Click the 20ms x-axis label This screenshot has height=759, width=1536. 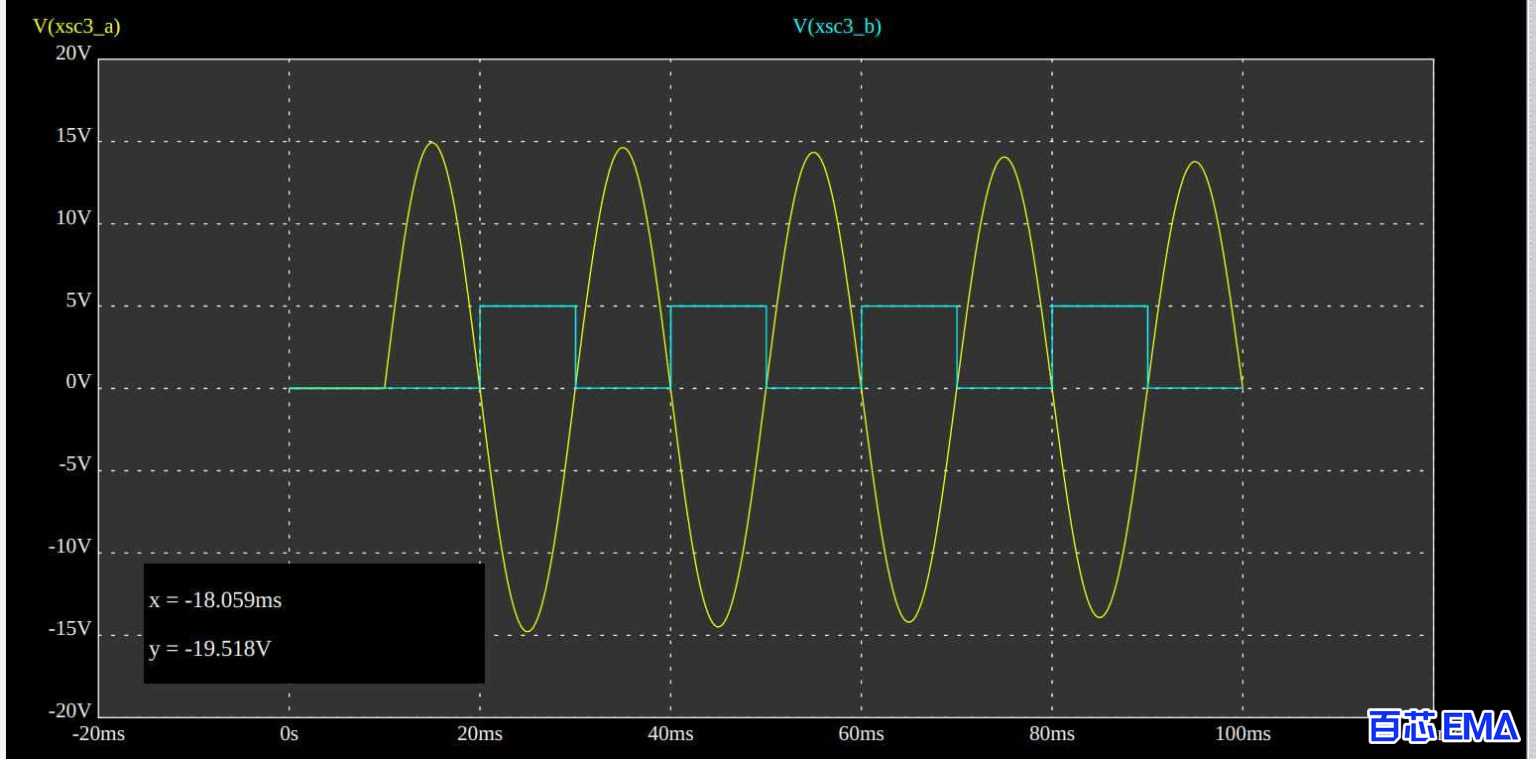480,734
